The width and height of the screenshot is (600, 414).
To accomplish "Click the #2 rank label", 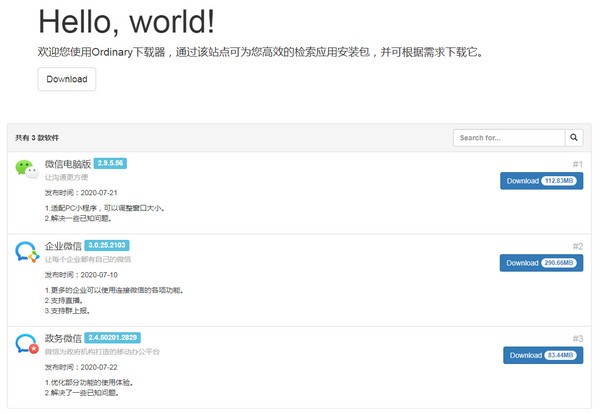I will pyautogui.click(x=577, y=246).
